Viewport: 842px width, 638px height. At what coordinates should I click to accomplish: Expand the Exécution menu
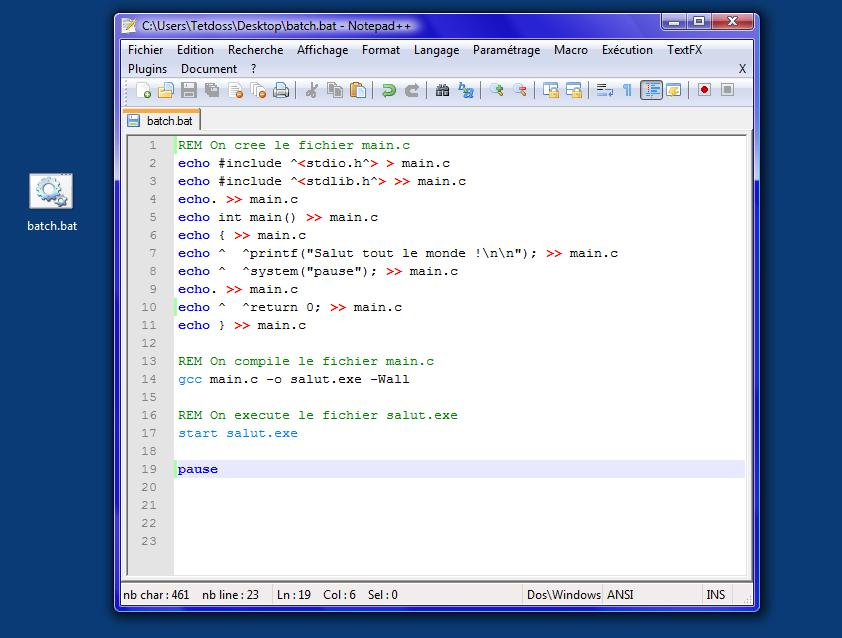tap(627, 50)
